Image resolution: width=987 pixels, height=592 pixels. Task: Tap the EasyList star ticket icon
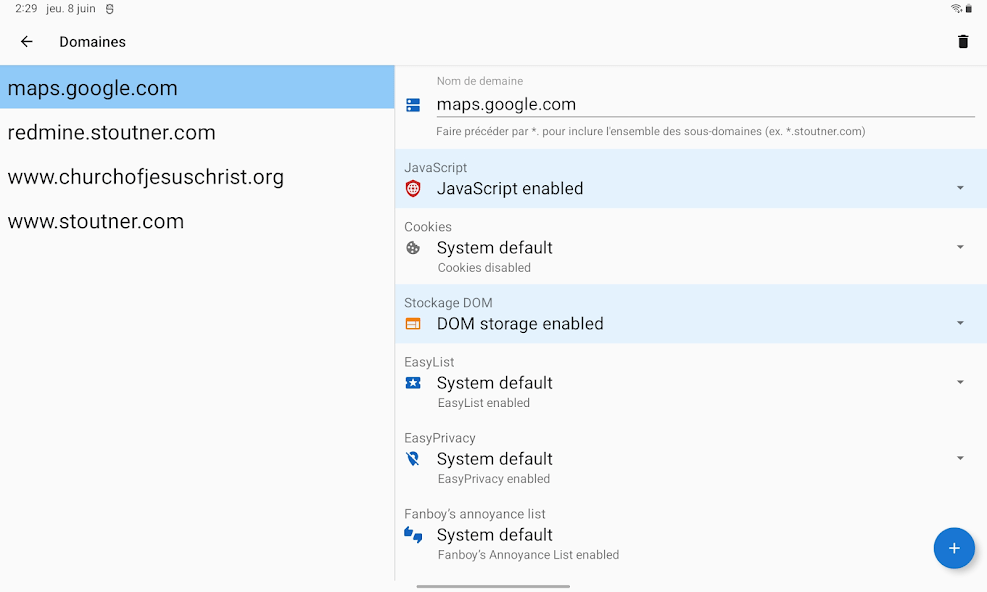[413, 383]
